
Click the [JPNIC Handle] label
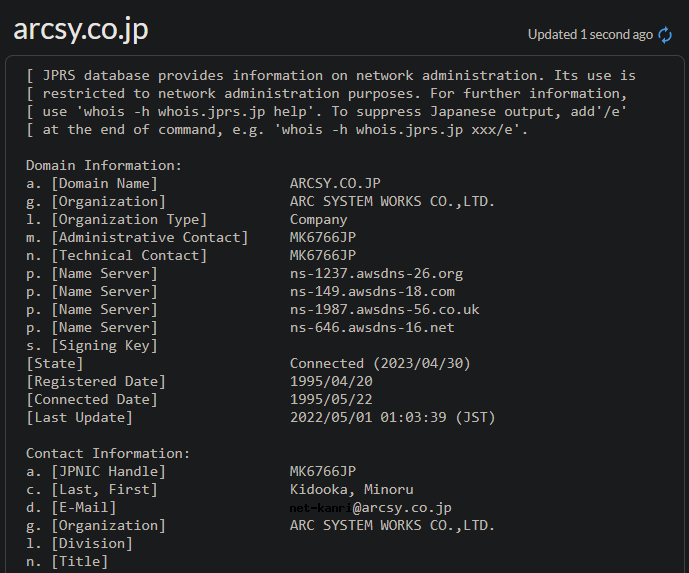[108, 471]
